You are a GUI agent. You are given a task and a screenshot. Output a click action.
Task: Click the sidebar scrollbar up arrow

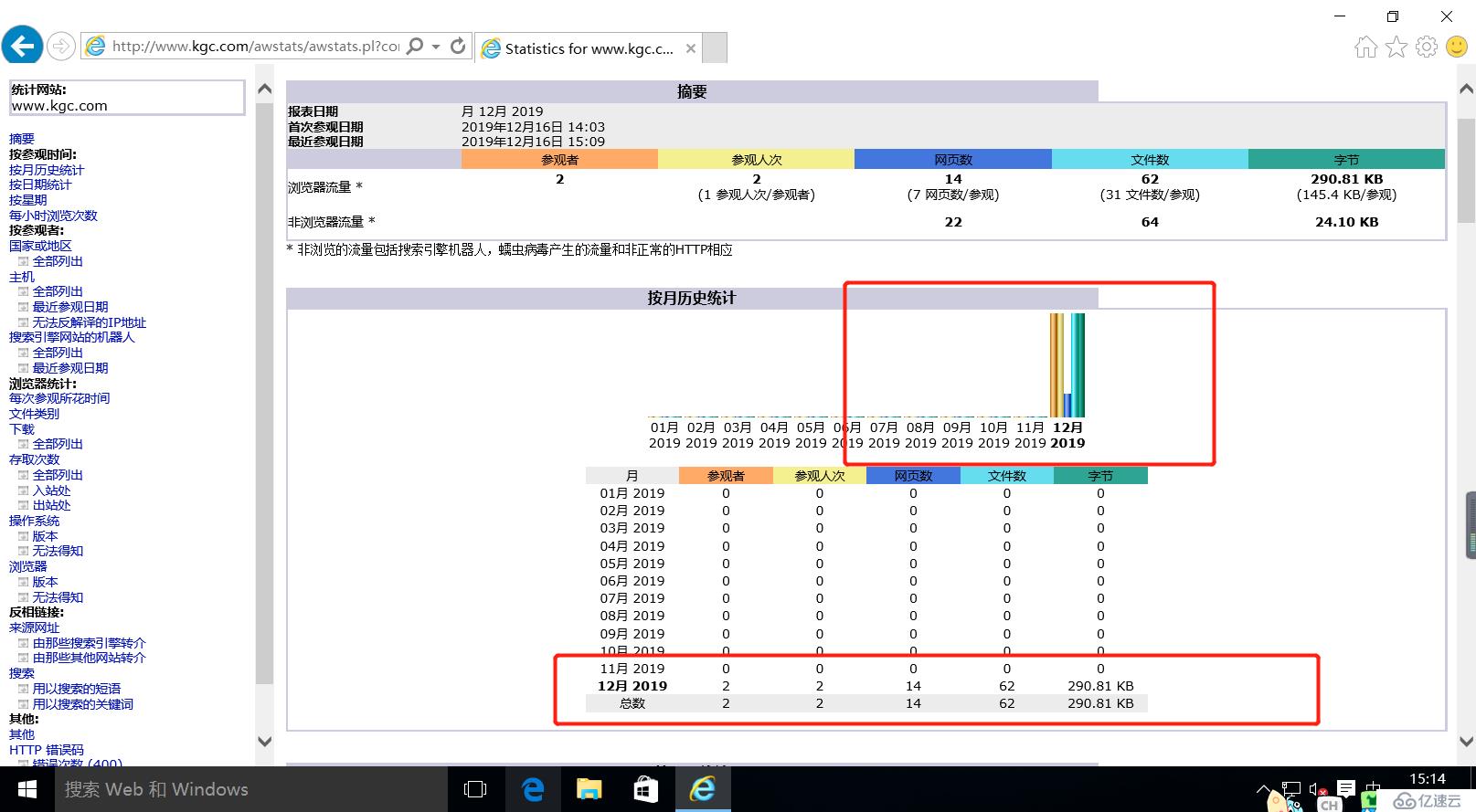click(265, 89)
